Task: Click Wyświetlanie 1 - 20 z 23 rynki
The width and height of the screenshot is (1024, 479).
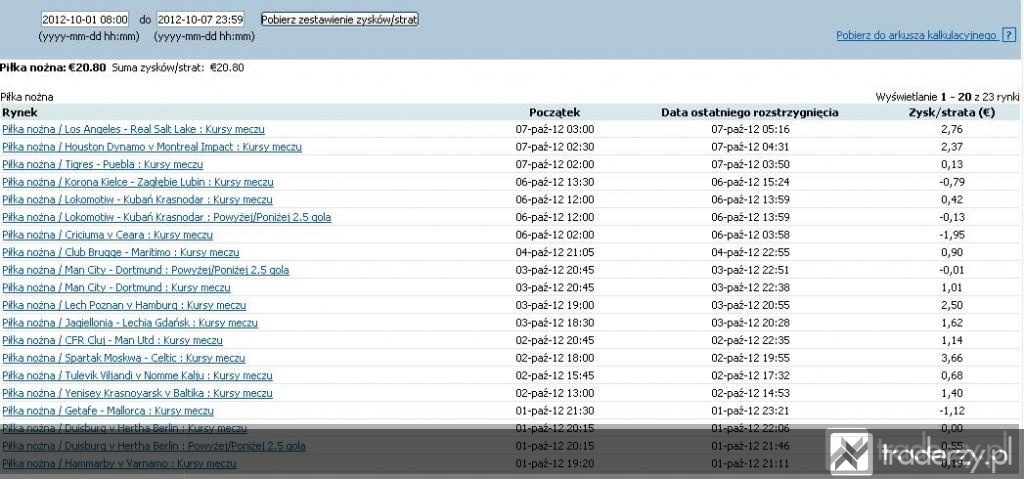Action: click(x=947, y=97)
